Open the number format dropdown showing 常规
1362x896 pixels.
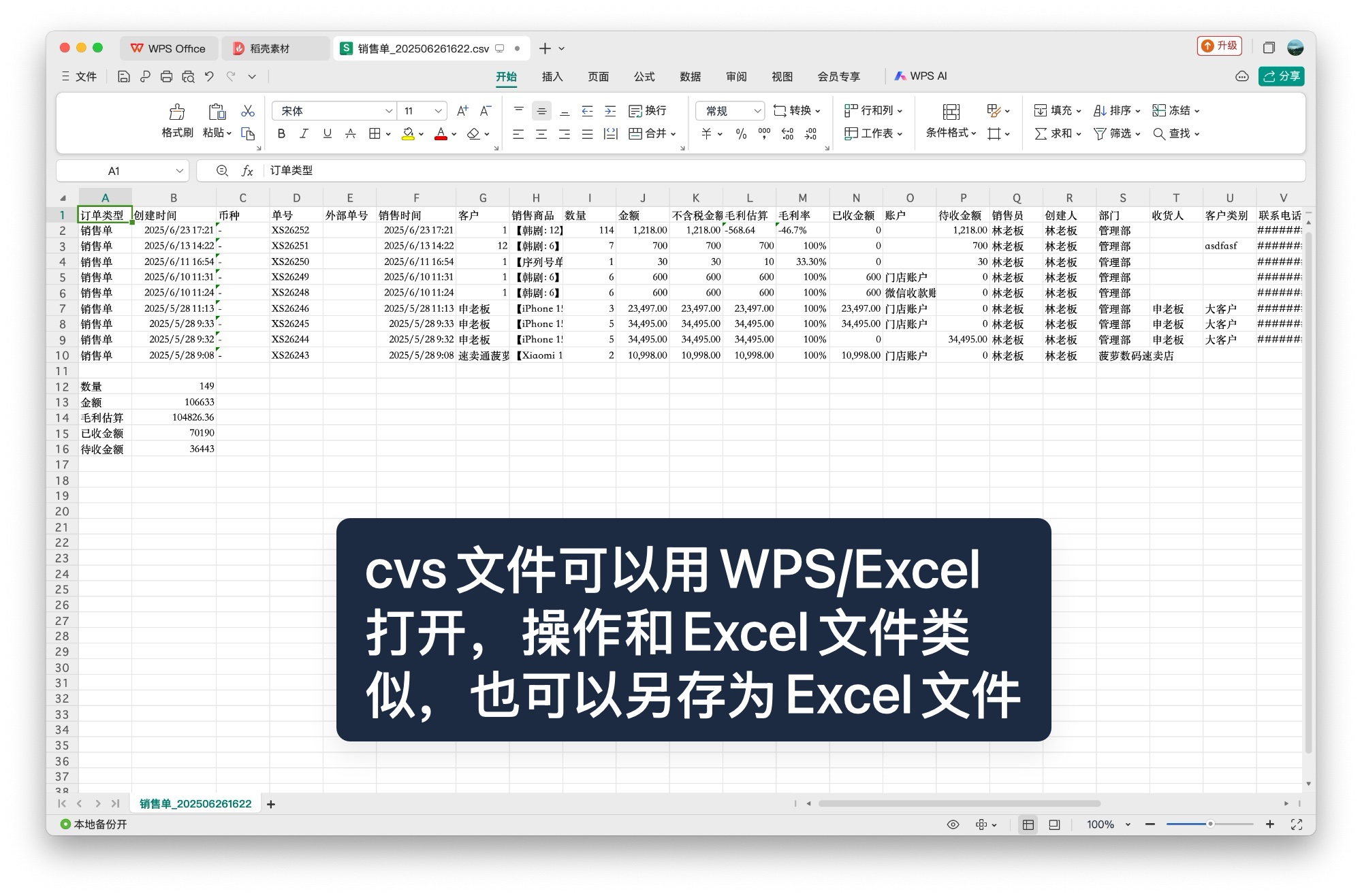click(757, 111)
